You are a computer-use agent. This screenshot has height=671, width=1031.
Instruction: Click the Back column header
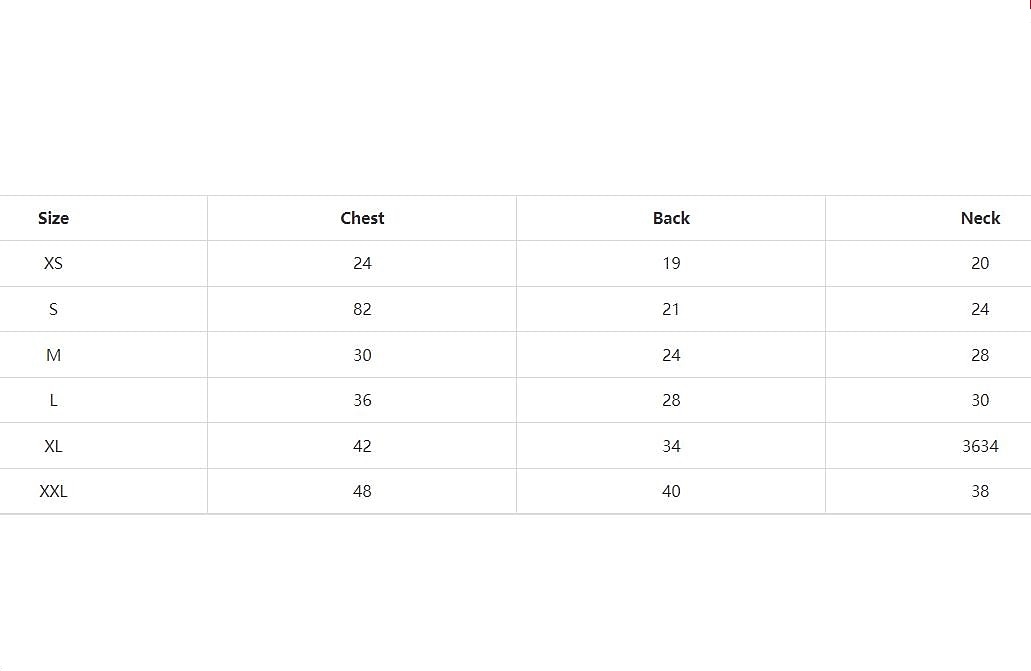671,218
